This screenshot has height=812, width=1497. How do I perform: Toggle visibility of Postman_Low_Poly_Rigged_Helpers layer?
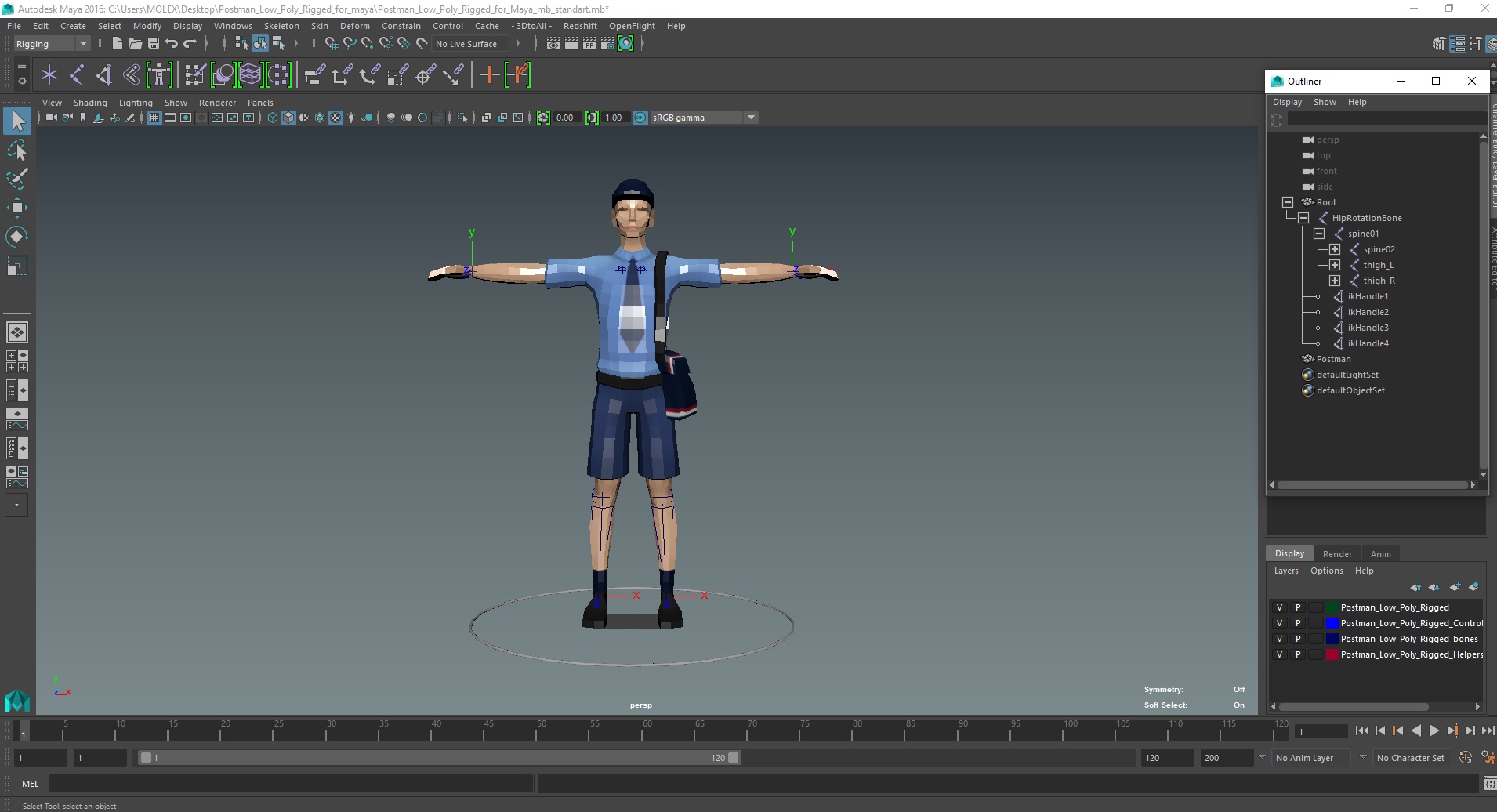[x=1279, y=654]
